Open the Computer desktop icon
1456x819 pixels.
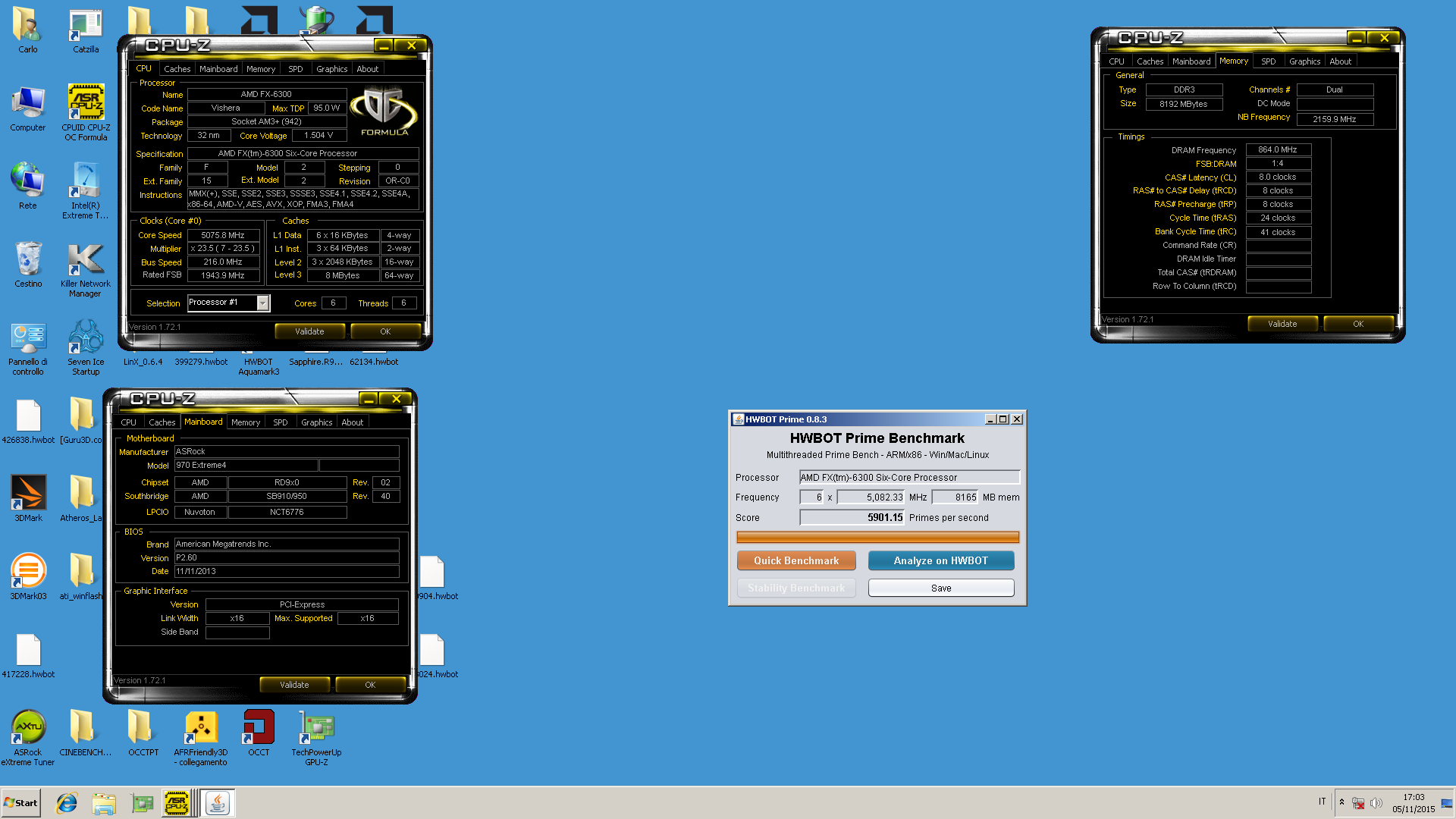point(27,108)
